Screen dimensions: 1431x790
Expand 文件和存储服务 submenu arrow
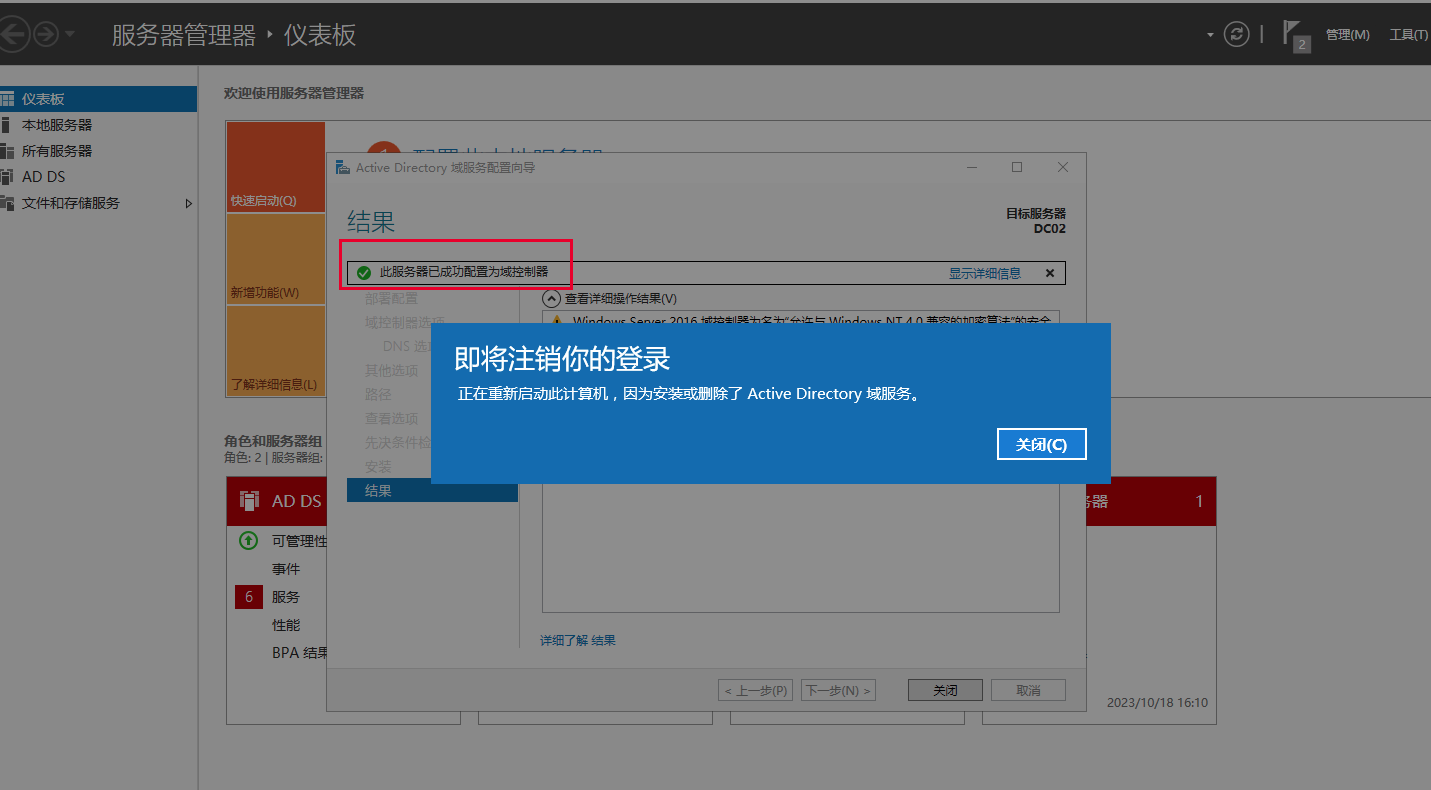pyautogui.click(x=189, y=203)
